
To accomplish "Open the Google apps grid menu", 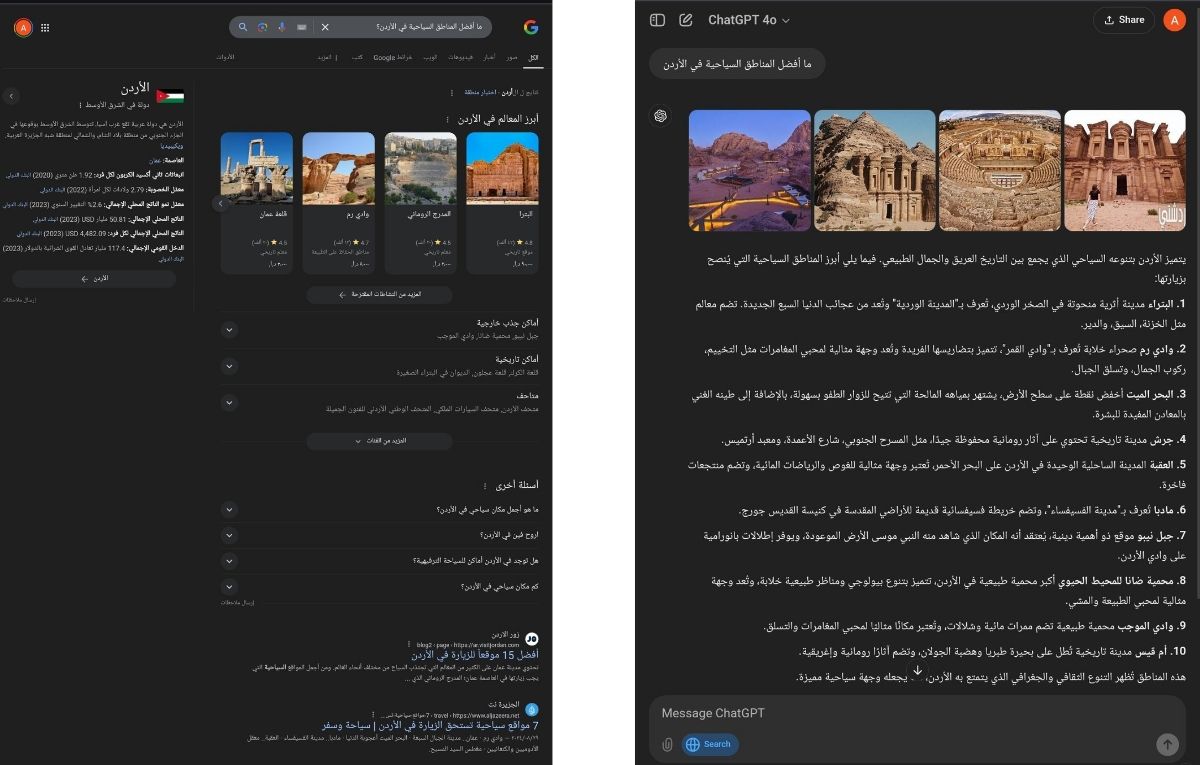I will (45, 27).
